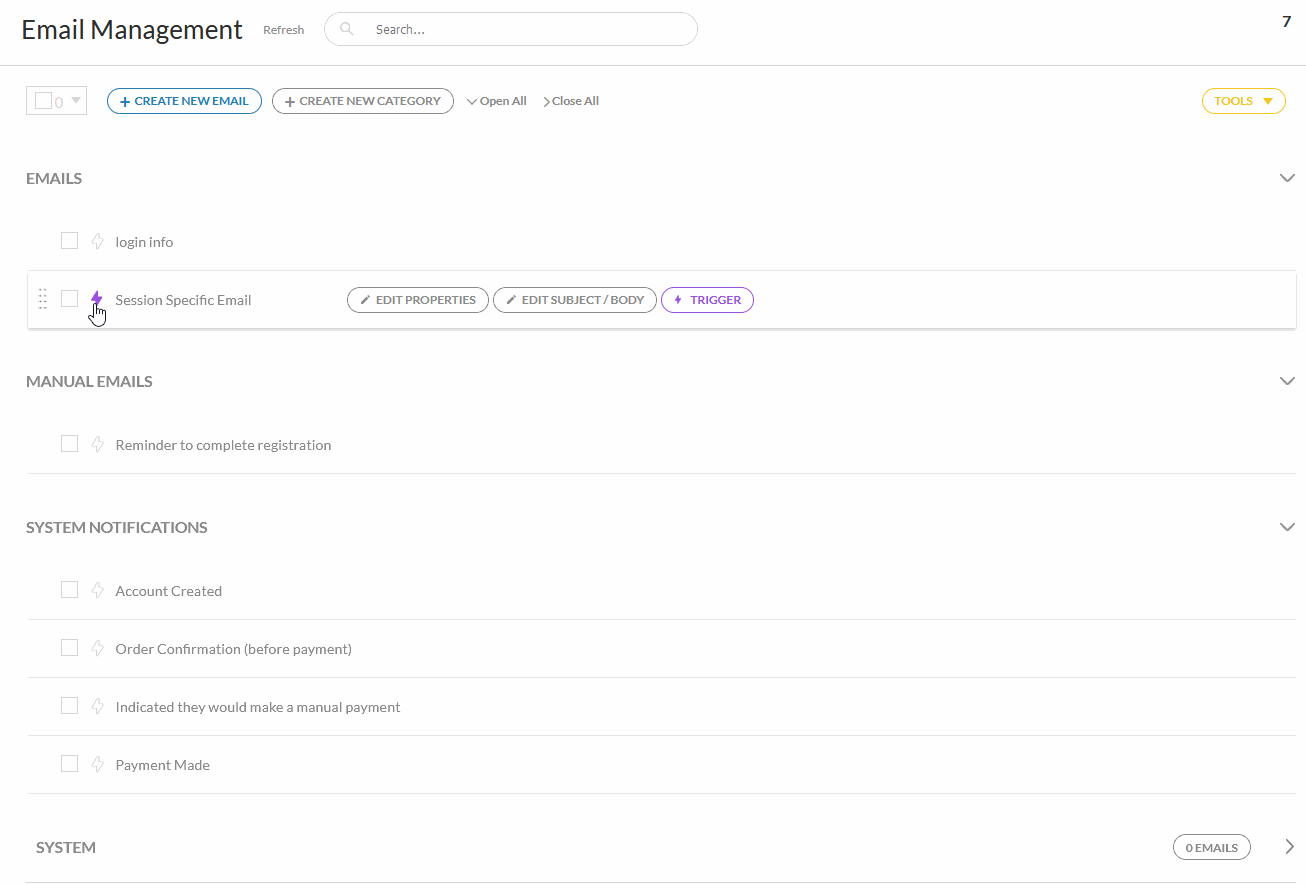Click lightning icon beside Reminder to complete registration
The height and width of the screenshot is (885, 1306).
[x=97, y=444]
